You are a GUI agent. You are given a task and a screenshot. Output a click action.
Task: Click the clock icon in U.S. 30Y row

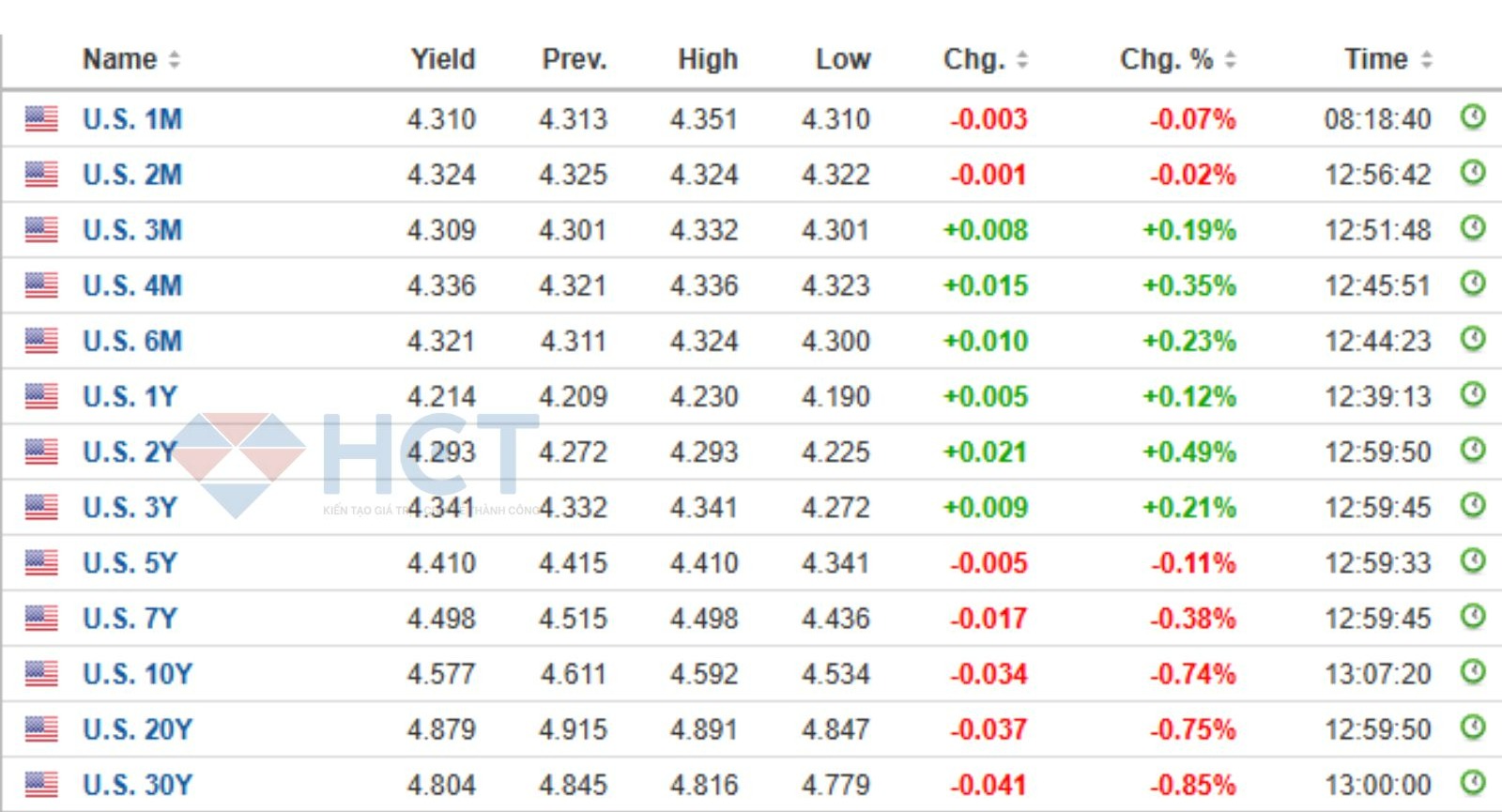pos(1473,782)
